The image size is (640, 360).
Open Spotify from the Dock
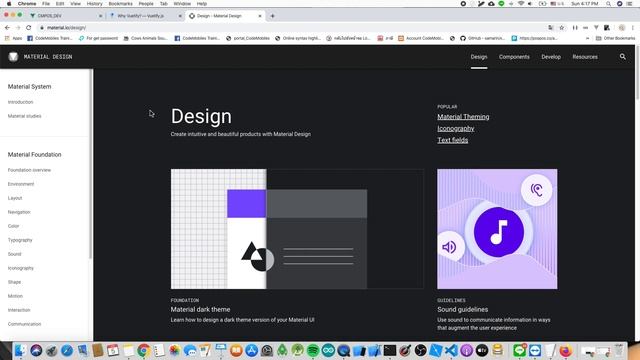(313, 351)
